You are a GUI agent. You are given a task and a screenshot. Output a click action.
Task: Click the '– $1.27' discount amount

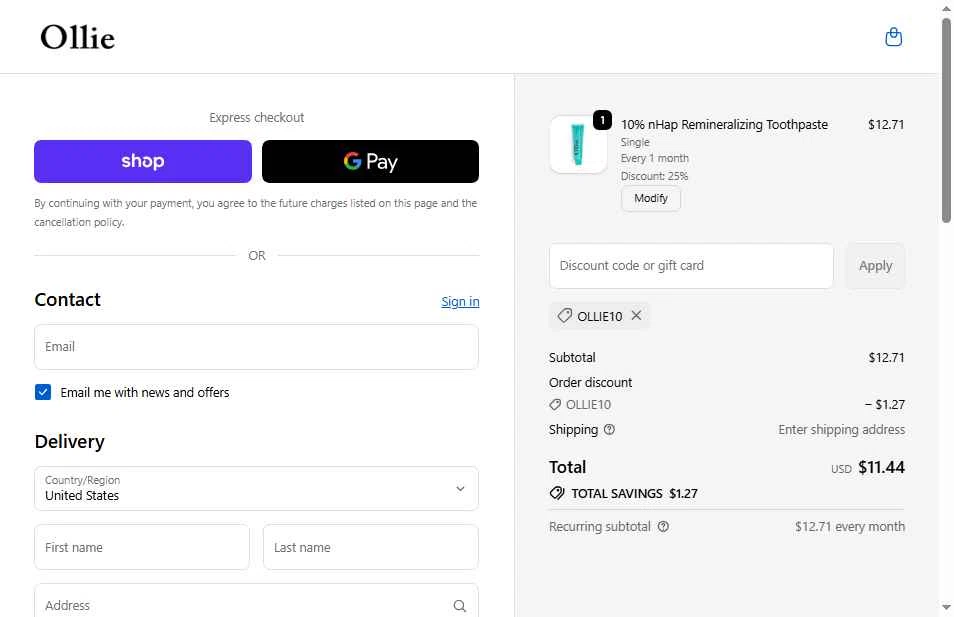point(885,405)
